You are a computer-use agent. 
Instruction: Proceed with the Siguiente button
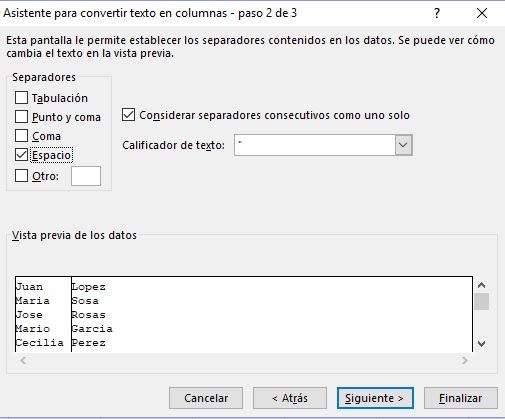click(x=375, y=398)
